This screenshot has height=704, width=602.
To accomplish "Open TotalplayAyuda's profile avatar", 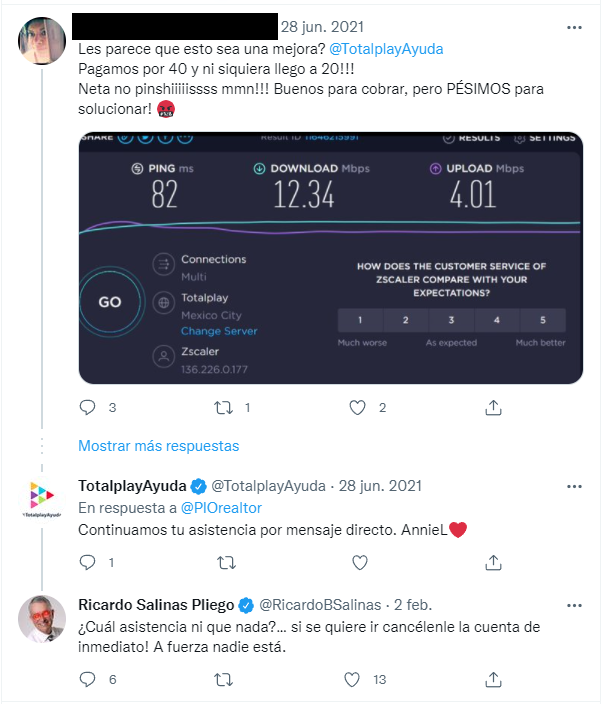I will 42,497.
